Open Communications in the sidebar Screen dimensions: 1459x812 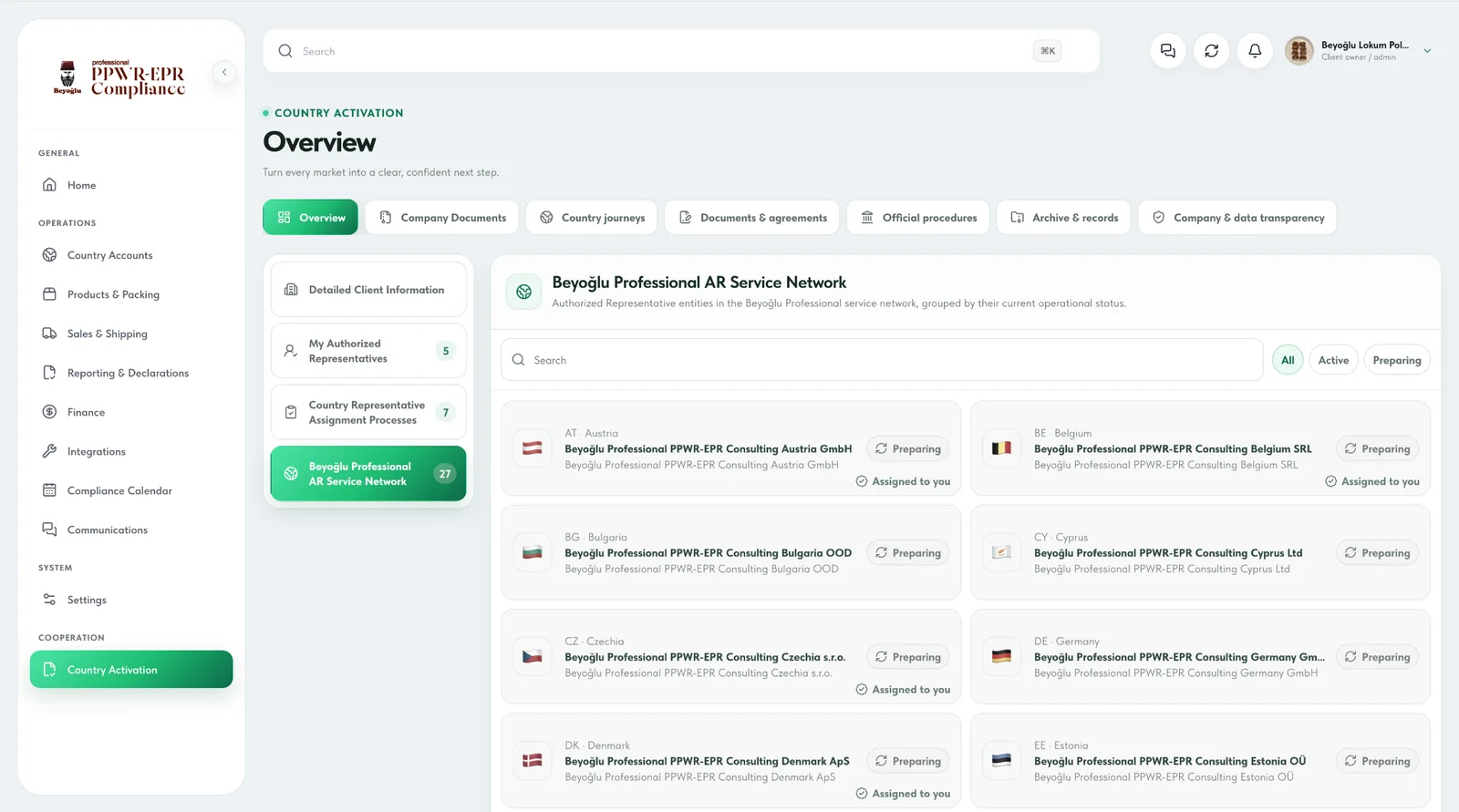pyautogui.click(x=131, y=529)
